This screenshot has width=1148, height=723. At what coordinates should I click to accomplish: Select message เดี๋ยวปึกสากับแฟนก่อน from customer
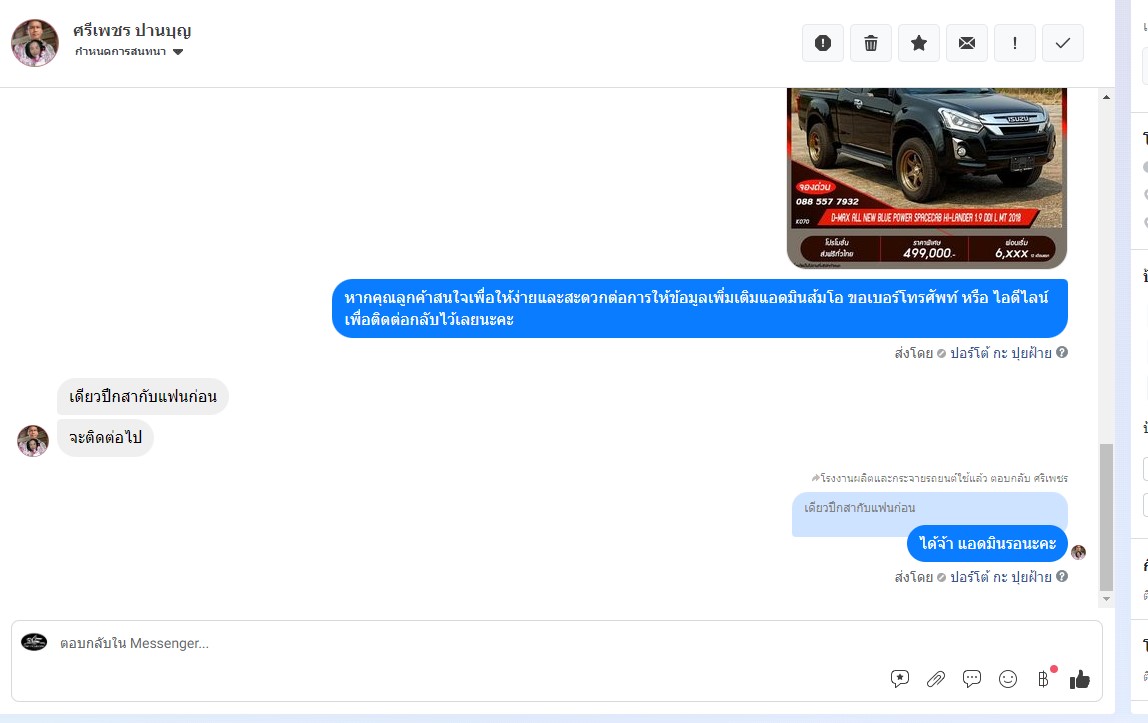click(143, 397)
